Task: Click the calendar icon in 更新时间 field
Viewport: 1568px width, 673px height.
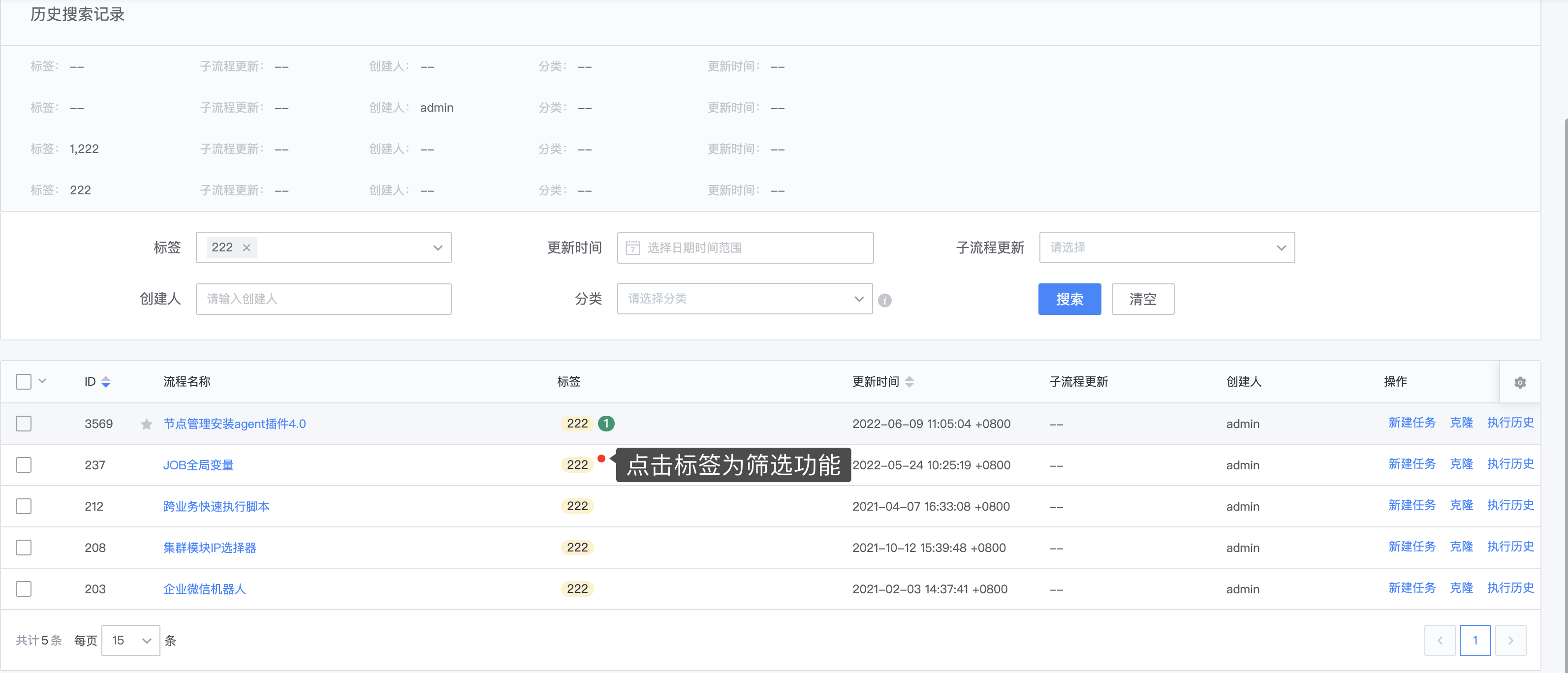Action: 632,247
